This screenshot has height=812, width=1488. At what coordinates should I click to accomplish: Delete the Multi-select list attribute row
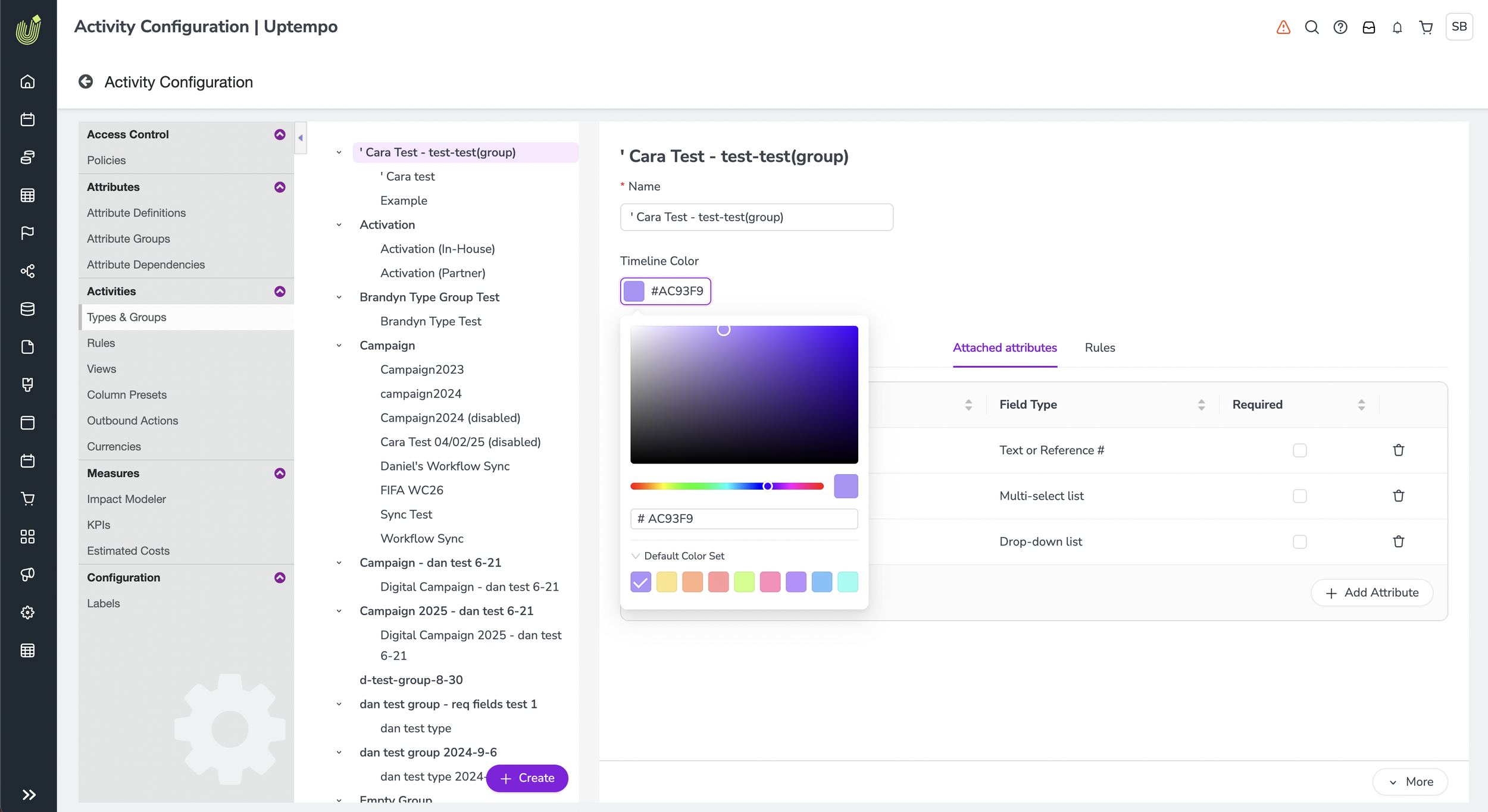[1398, 496]
